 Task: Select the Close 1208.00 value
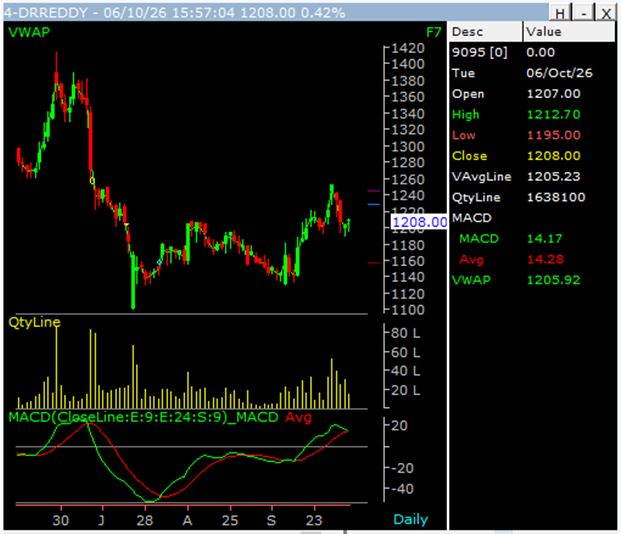[x=553, y=156]
